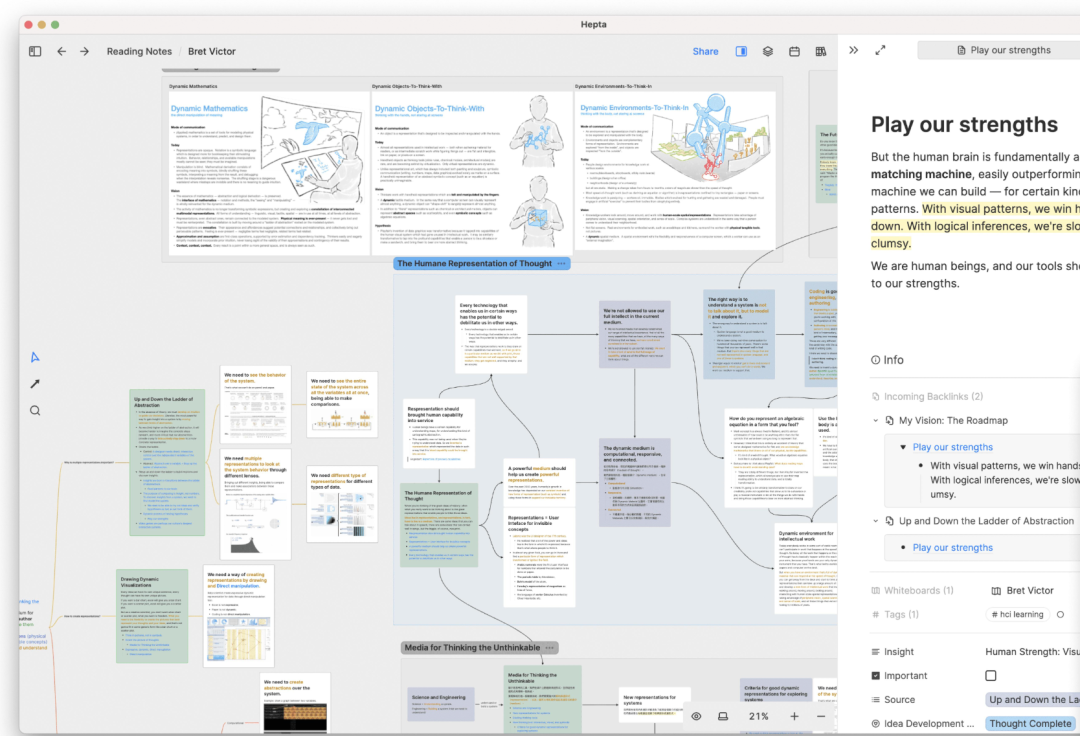Toggle the right panel view icon
Screen dimensions: 1080x736
[x=742, y=51]
